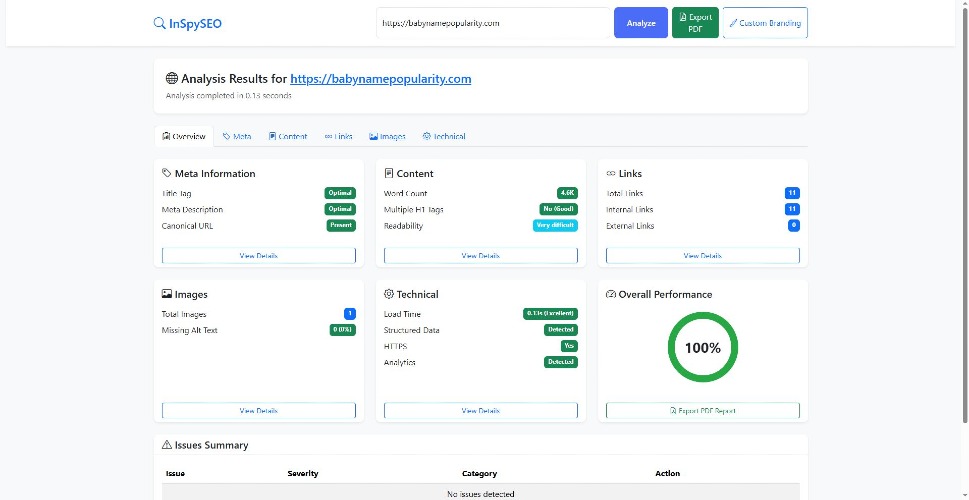
Task: View Details of Links card
Action: coord(703,255)
